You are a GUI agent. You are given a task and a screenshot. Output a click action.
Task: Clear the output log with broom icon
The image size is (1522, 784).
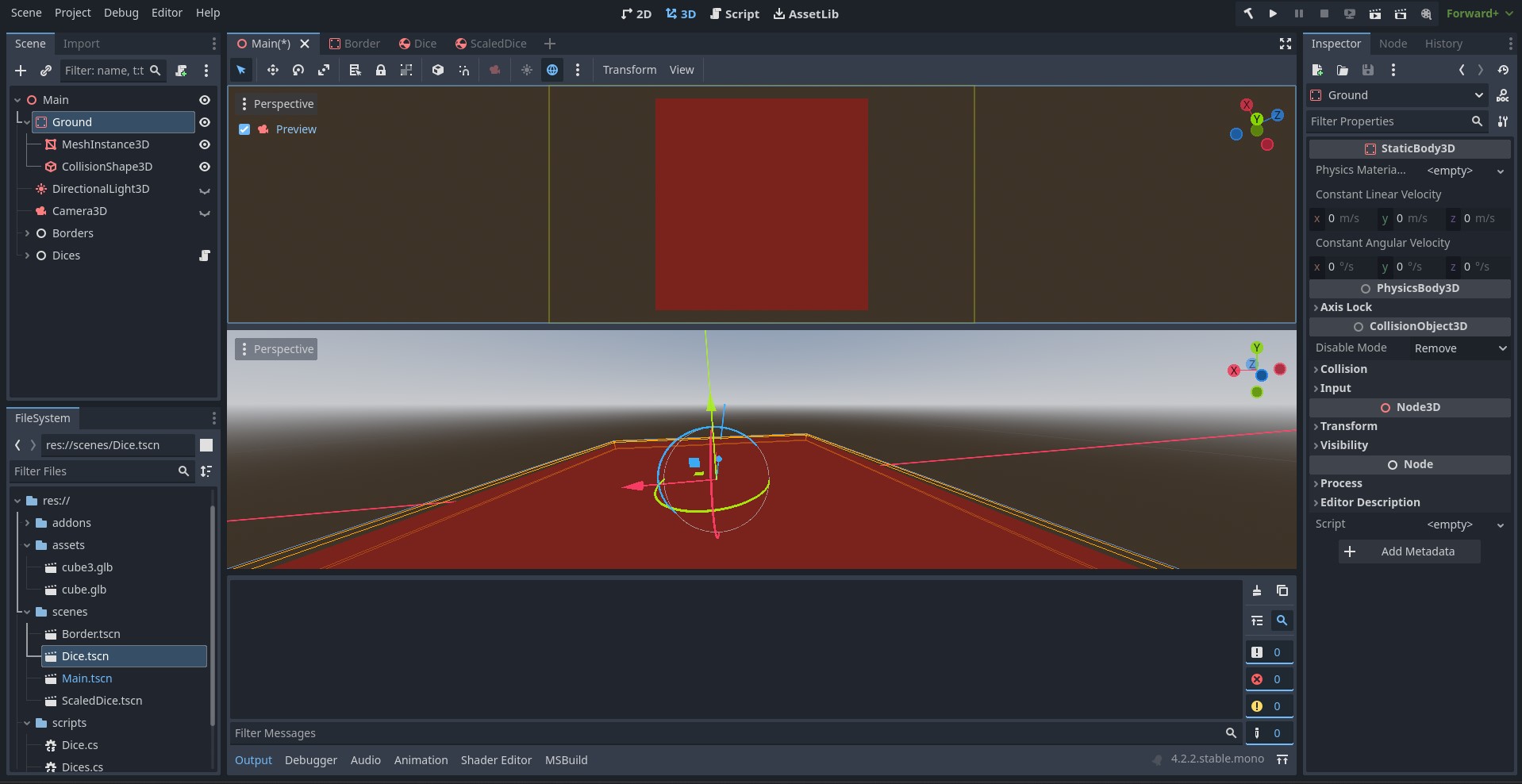click(x=1257, y=590)
